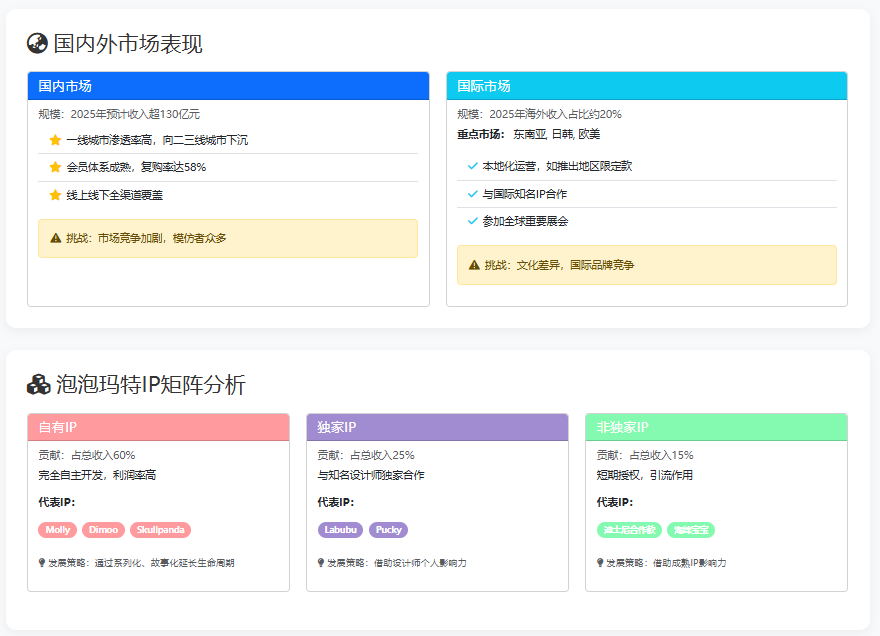The height and width of the screenshot is (636, 880).
Task: Click the text 贡献：占总收入15%
Action: (x=645, y=455)
